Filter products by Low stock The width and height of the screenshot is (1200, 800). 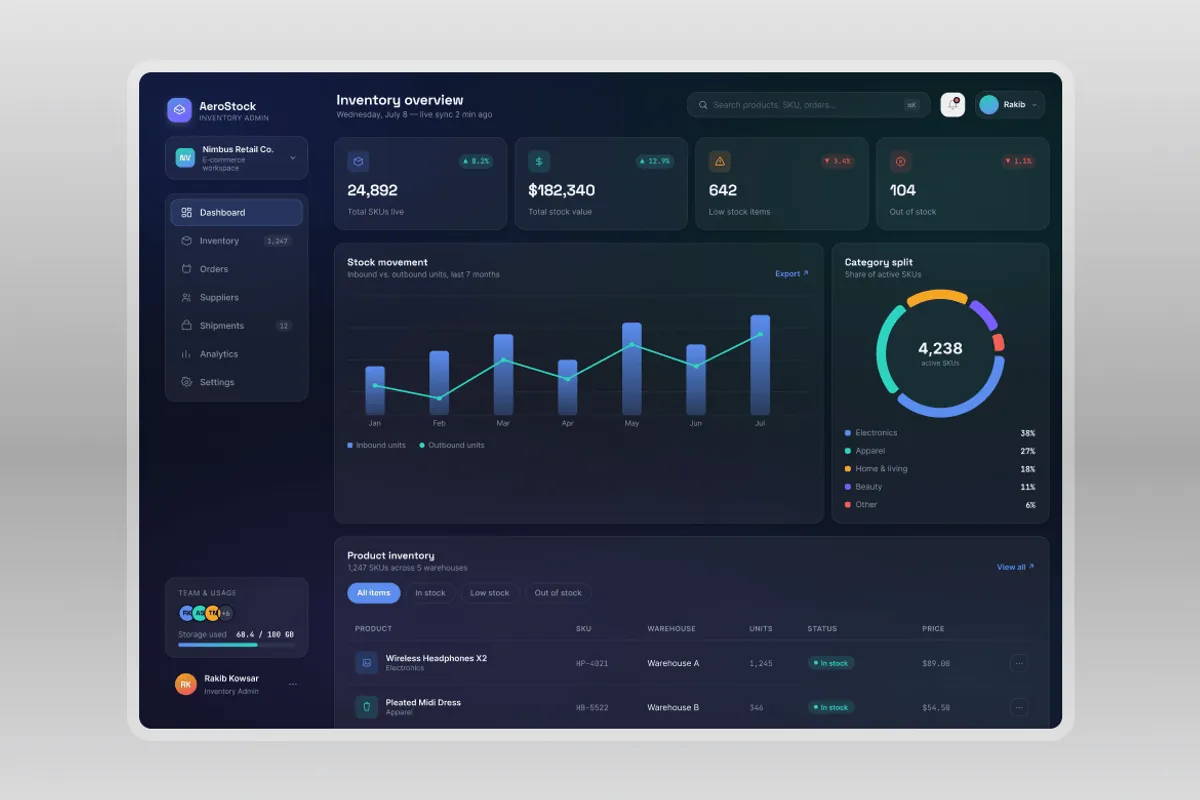[x=490, y=593]
